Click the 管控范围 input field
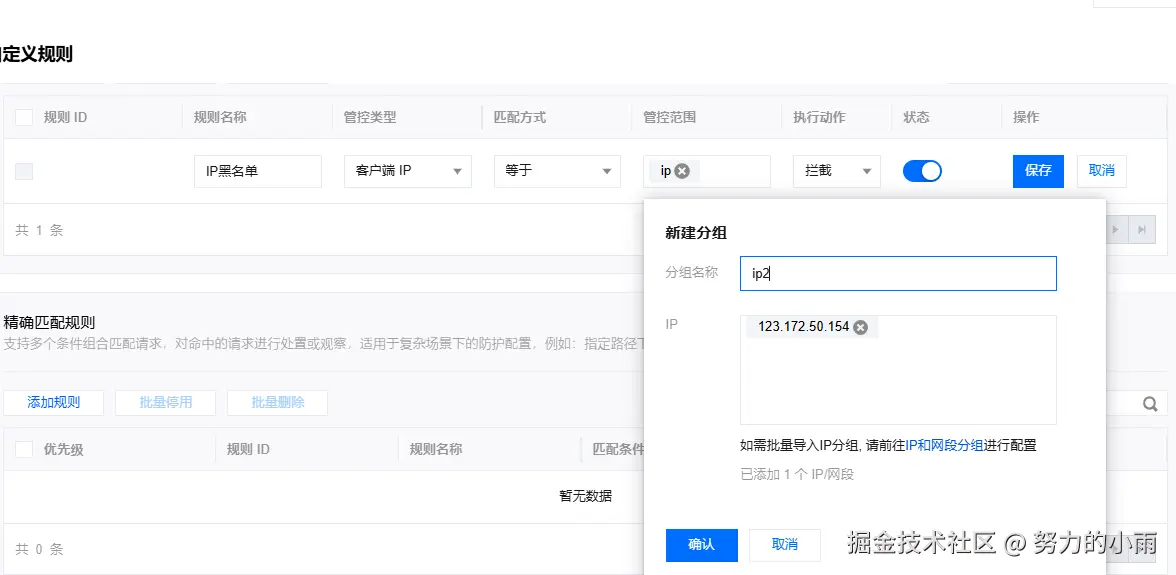The image size is (1176, 575). [x=706, y=171]
